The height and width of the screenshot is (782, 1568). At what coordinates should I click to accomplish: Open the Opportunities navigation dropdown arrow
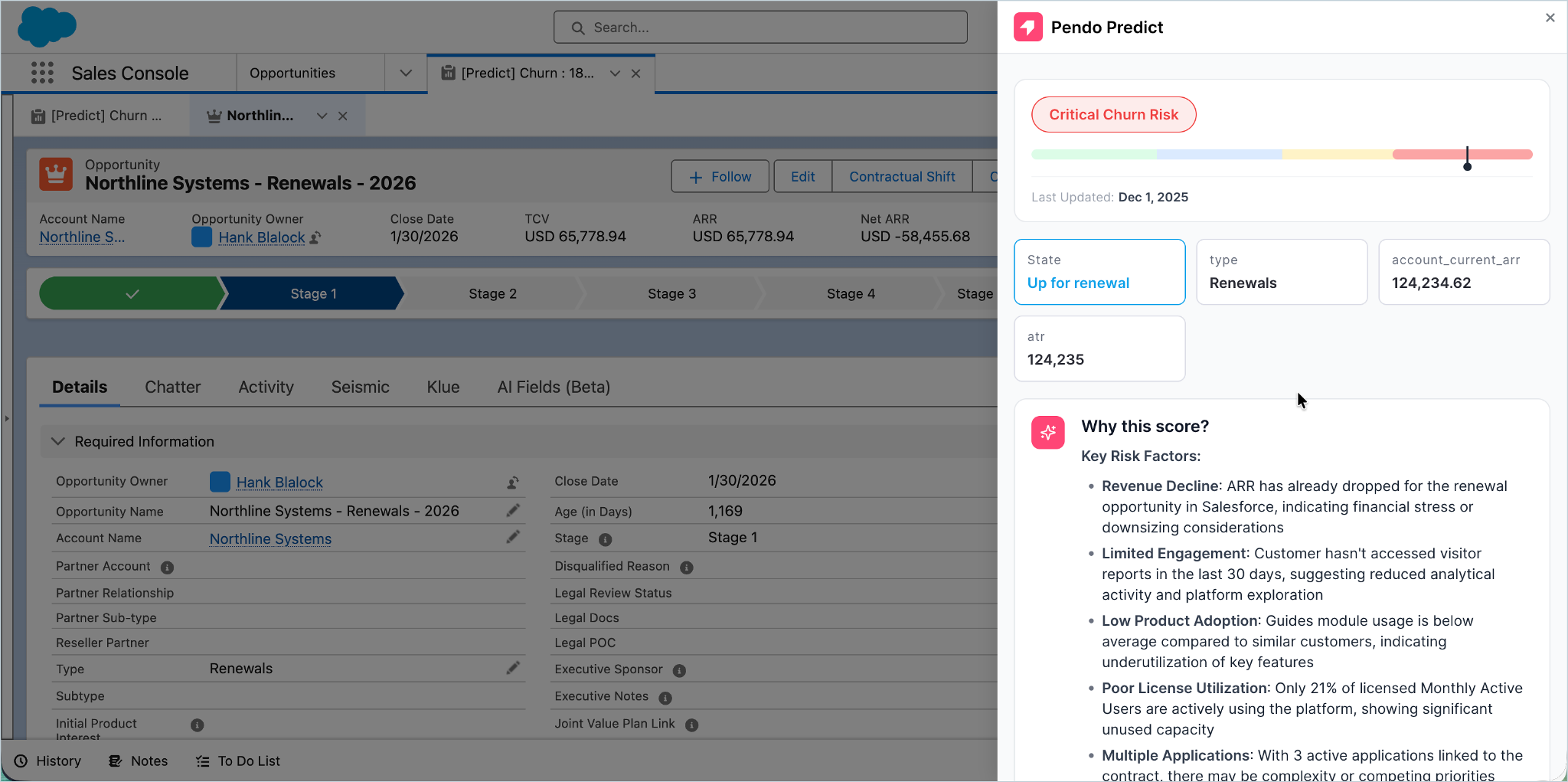click(406, 73)
